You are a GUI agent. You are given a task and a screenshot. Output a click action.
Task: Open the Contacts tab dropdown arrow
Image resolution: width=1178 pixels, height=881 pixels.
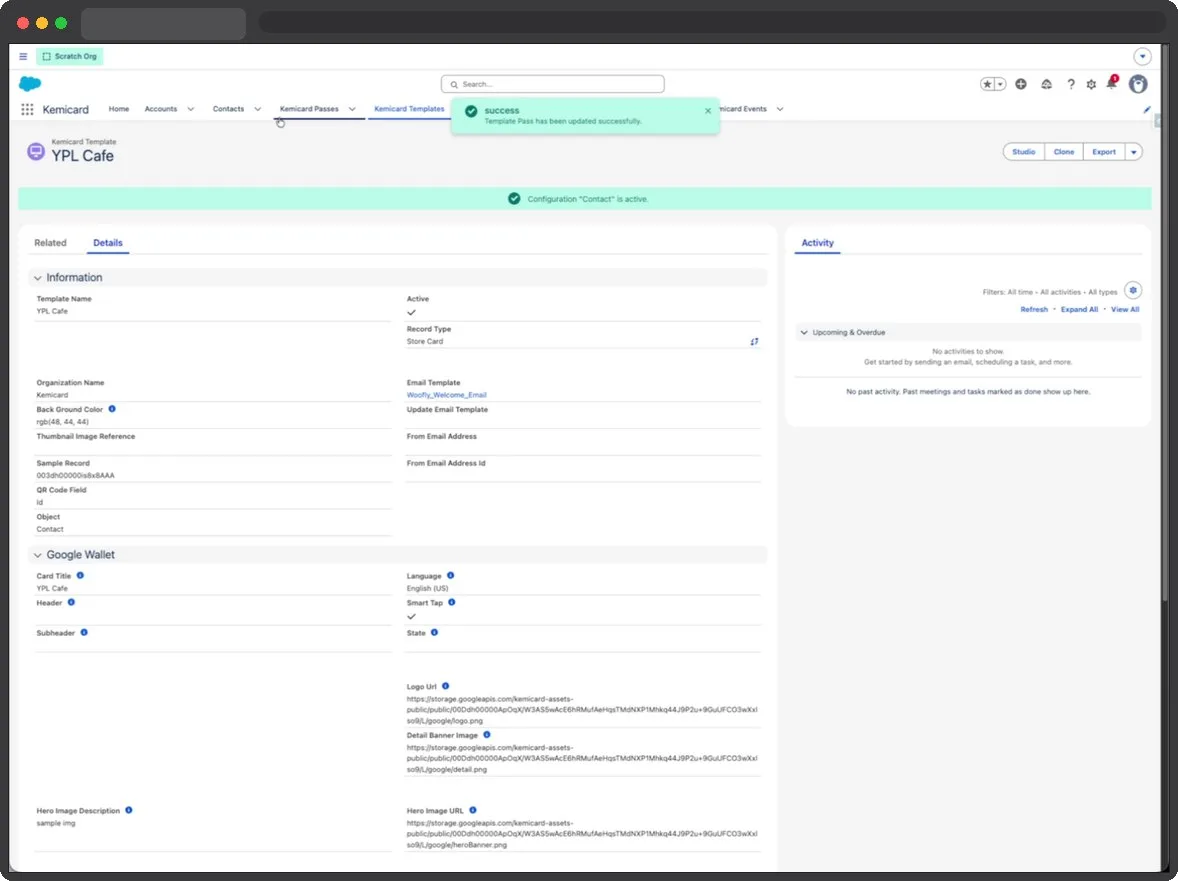coord(257,110)
